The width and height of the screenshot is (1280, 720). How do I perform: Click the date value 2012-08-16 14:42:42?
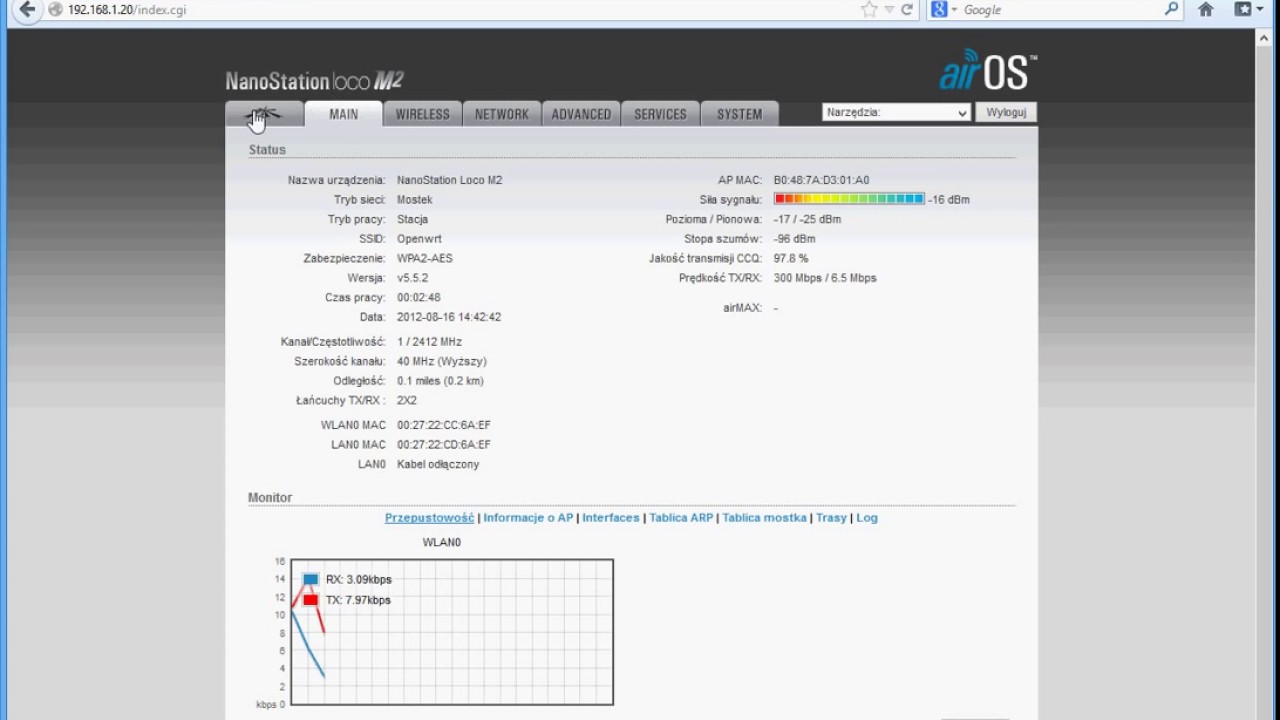coord(449,317)
